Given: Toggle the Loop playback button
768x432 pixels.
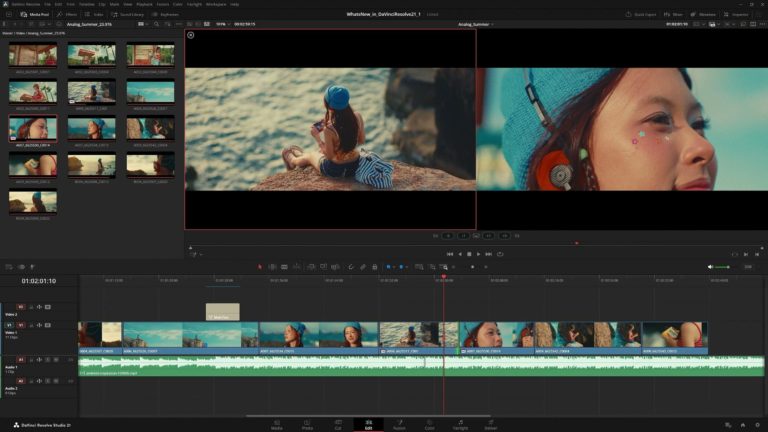Looking at the screenshot, I should point(500,254).
